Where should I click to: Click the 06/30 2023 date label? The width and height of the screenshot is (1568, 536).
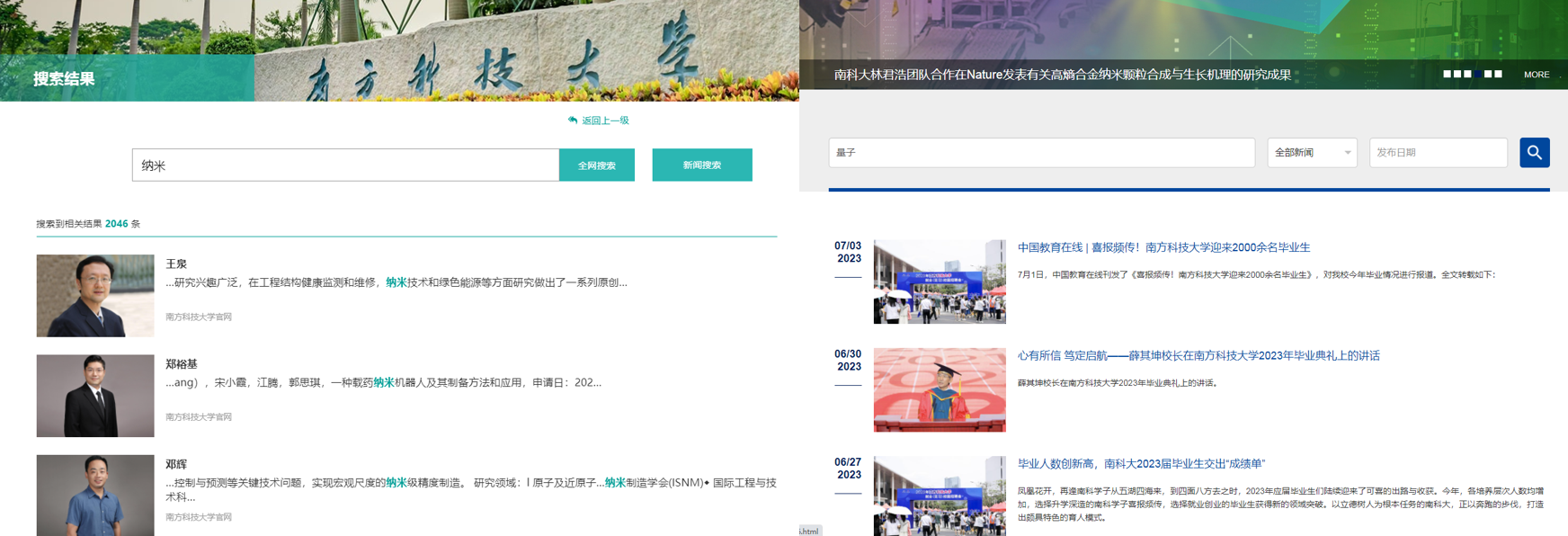click(x=848, y=361)
